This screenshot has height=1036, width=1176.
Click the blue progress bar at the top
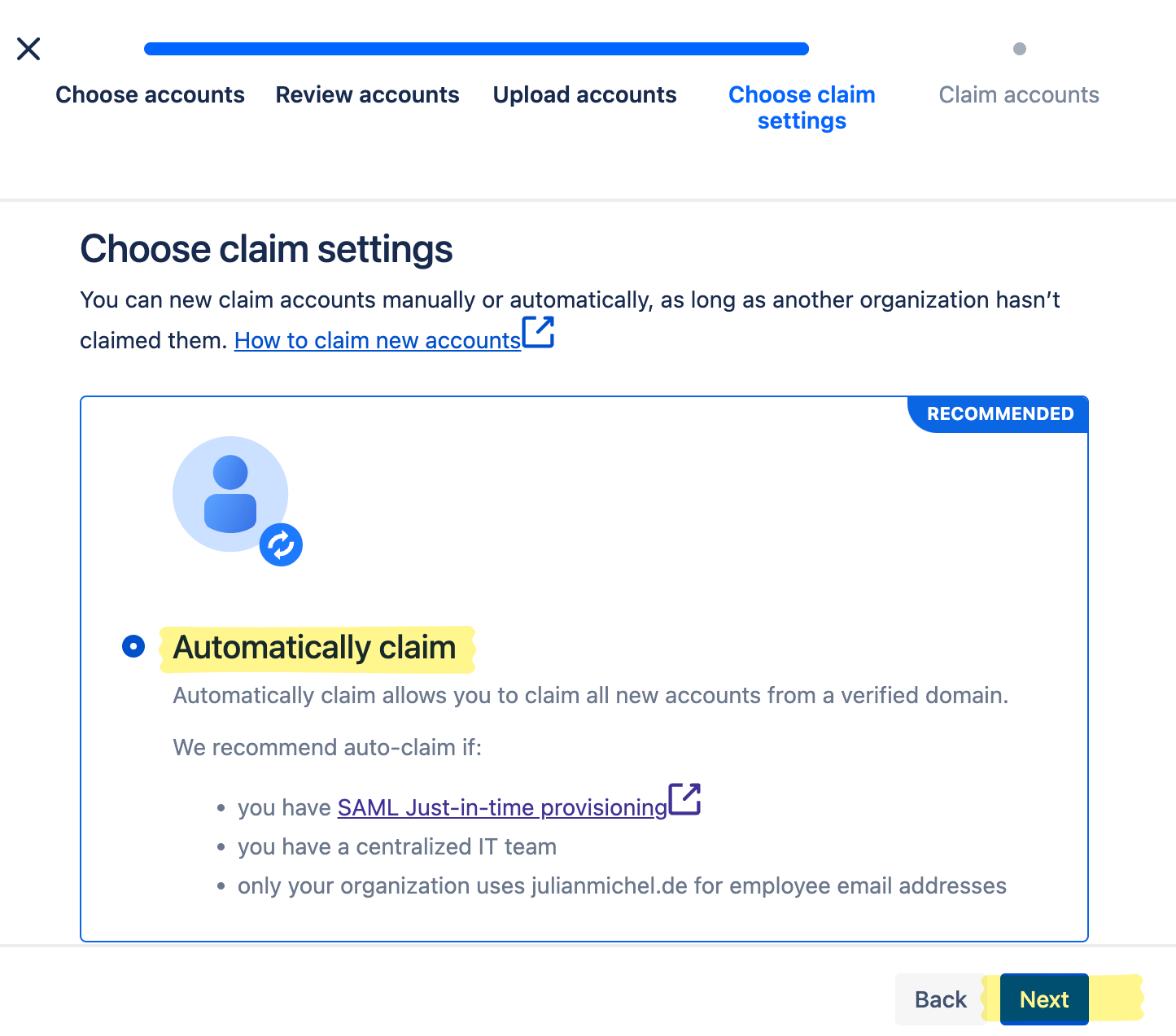point(476,48)
